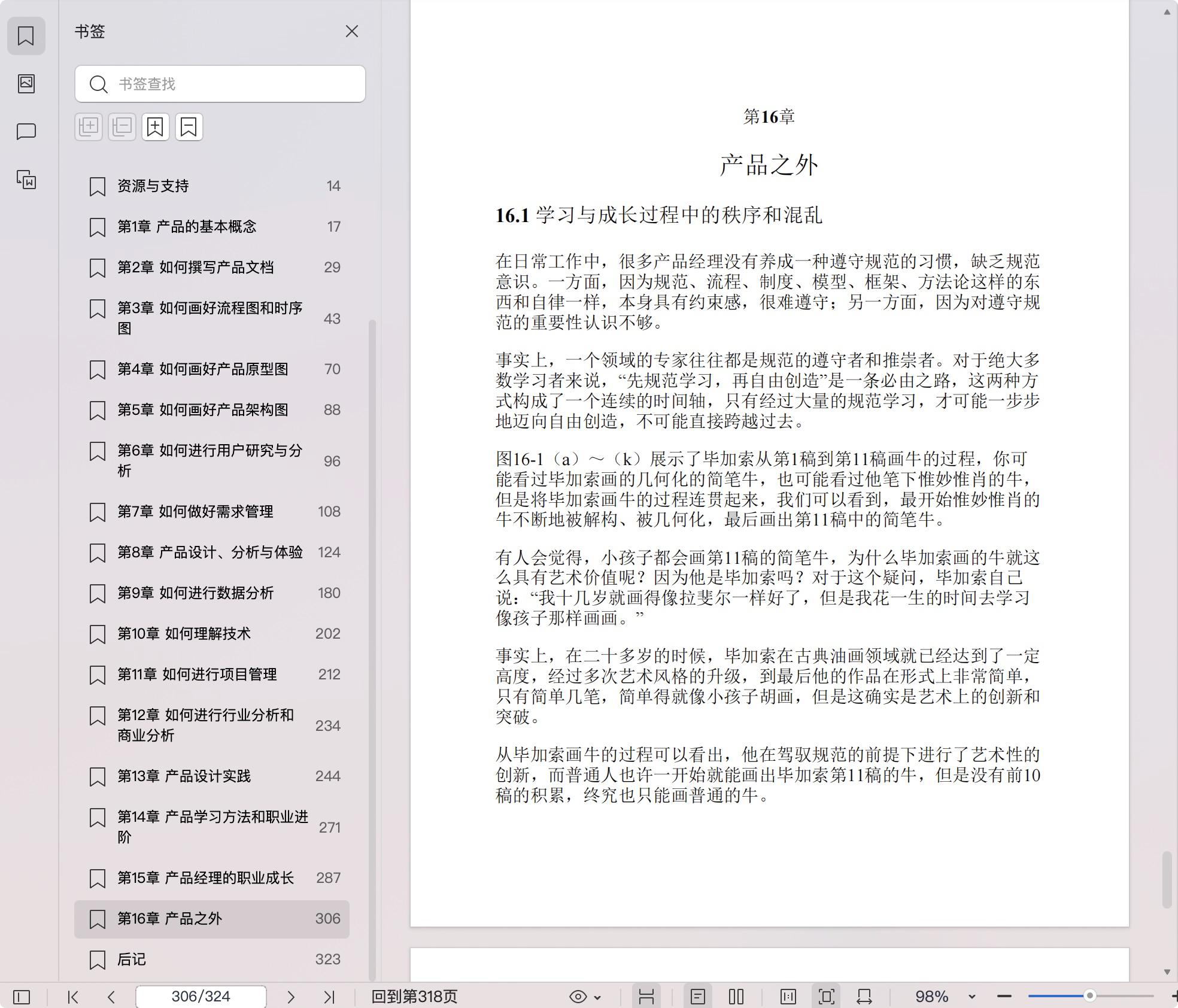Select bookmark 第11章 如何进行项目管理
This screenshot has height=1008, width=1178.
point(212,675)
